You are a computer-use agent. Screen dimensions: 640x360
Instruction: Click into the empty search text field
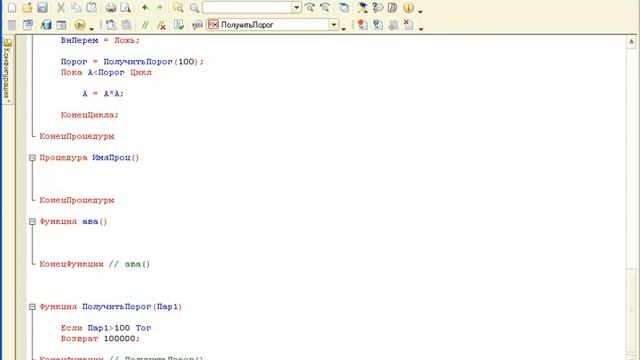click(247, 7)
